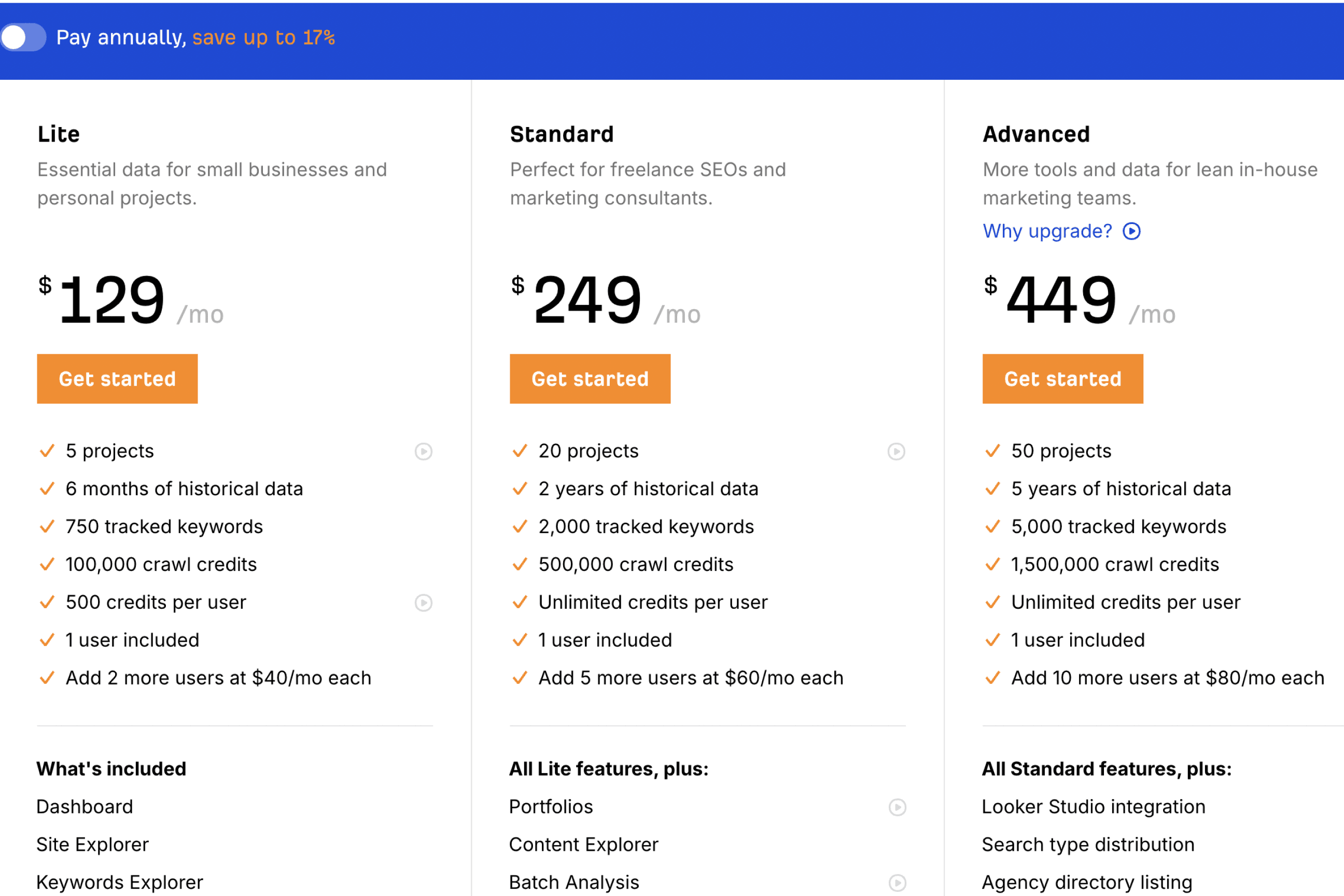The width and height of the screenshot is (1344, 896).
Task: Play the video about 500 credits per user
Action: click(423, 603)
